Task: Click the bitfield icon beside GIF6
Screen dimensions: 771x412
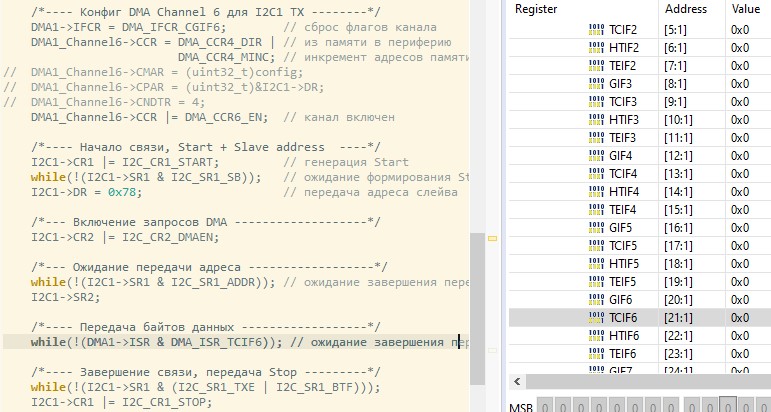Action: coord(596,299)
